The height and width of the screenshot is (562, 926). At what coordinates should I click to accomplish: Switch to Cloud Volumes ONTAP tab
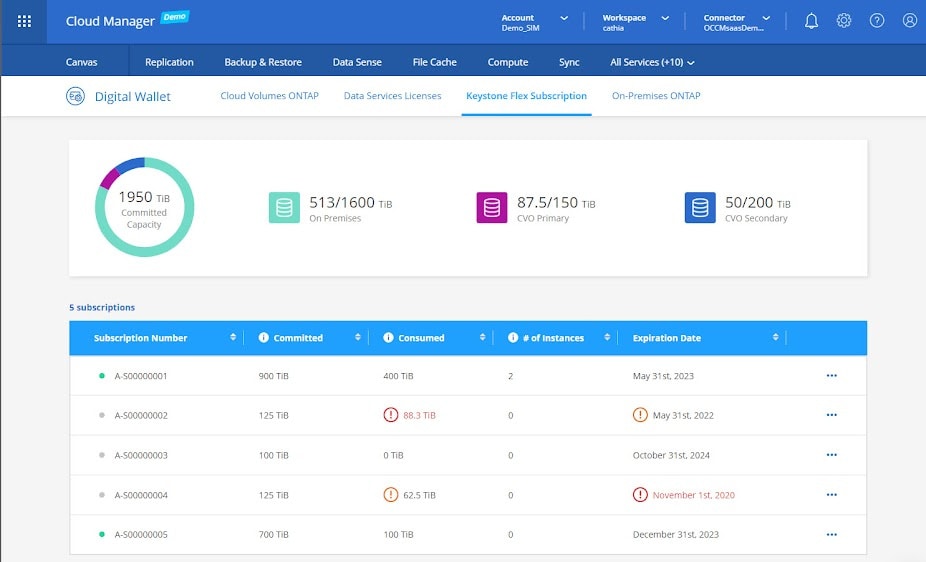click(269, 96)
